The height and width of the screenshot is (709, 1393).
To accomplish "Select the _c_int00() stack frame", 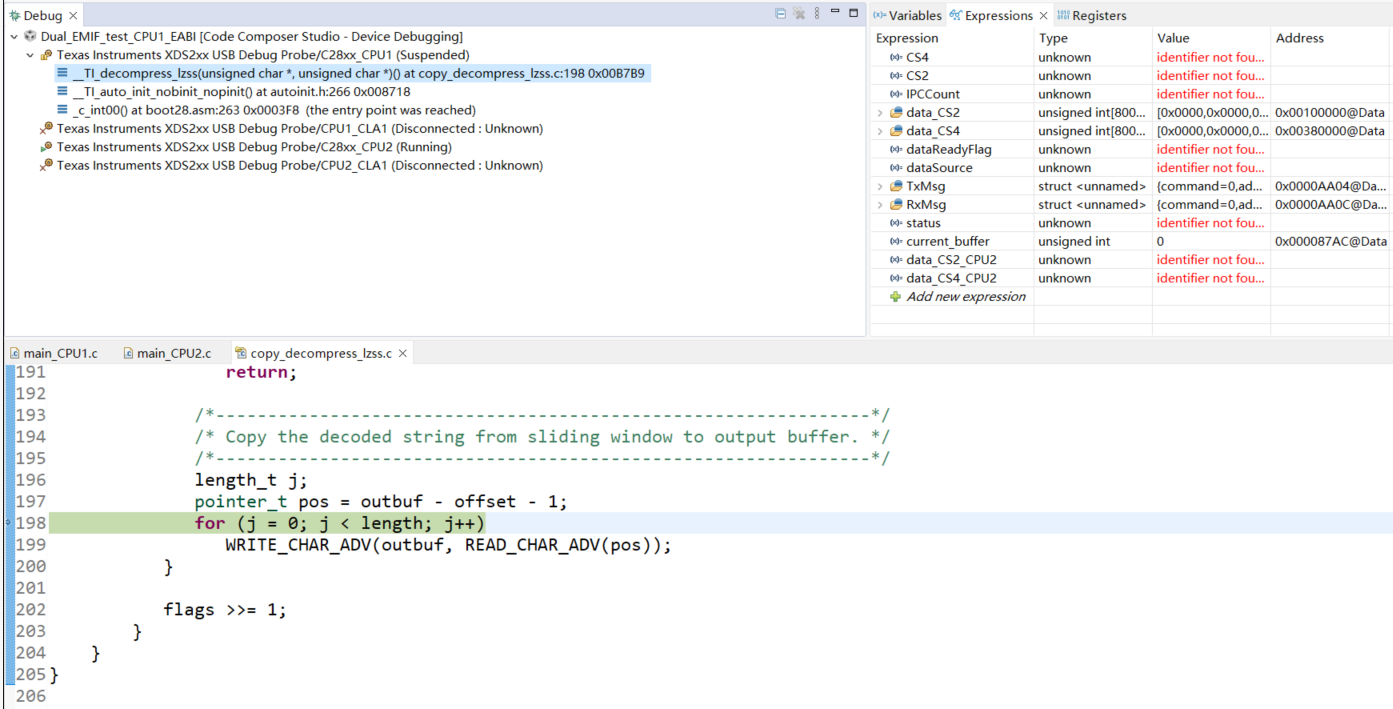I will (274, 110).
